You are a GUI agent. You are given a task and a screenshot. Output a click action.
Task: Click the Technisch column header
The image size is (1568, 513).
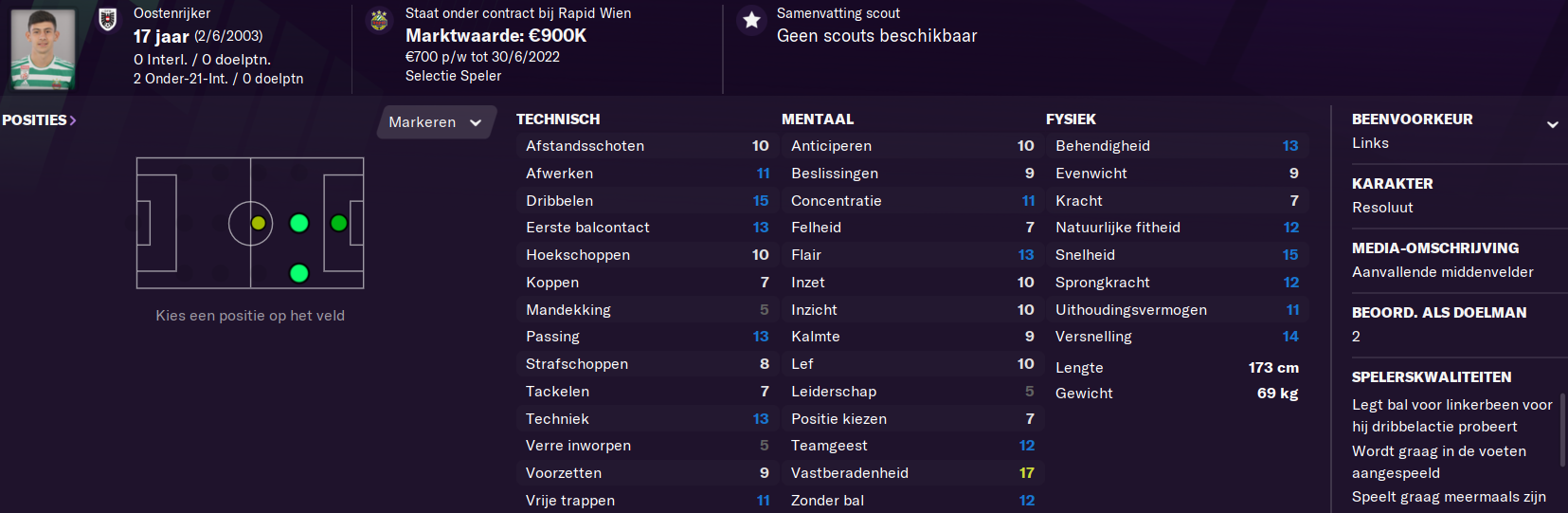pyautogui.click(x=558, y=119)
